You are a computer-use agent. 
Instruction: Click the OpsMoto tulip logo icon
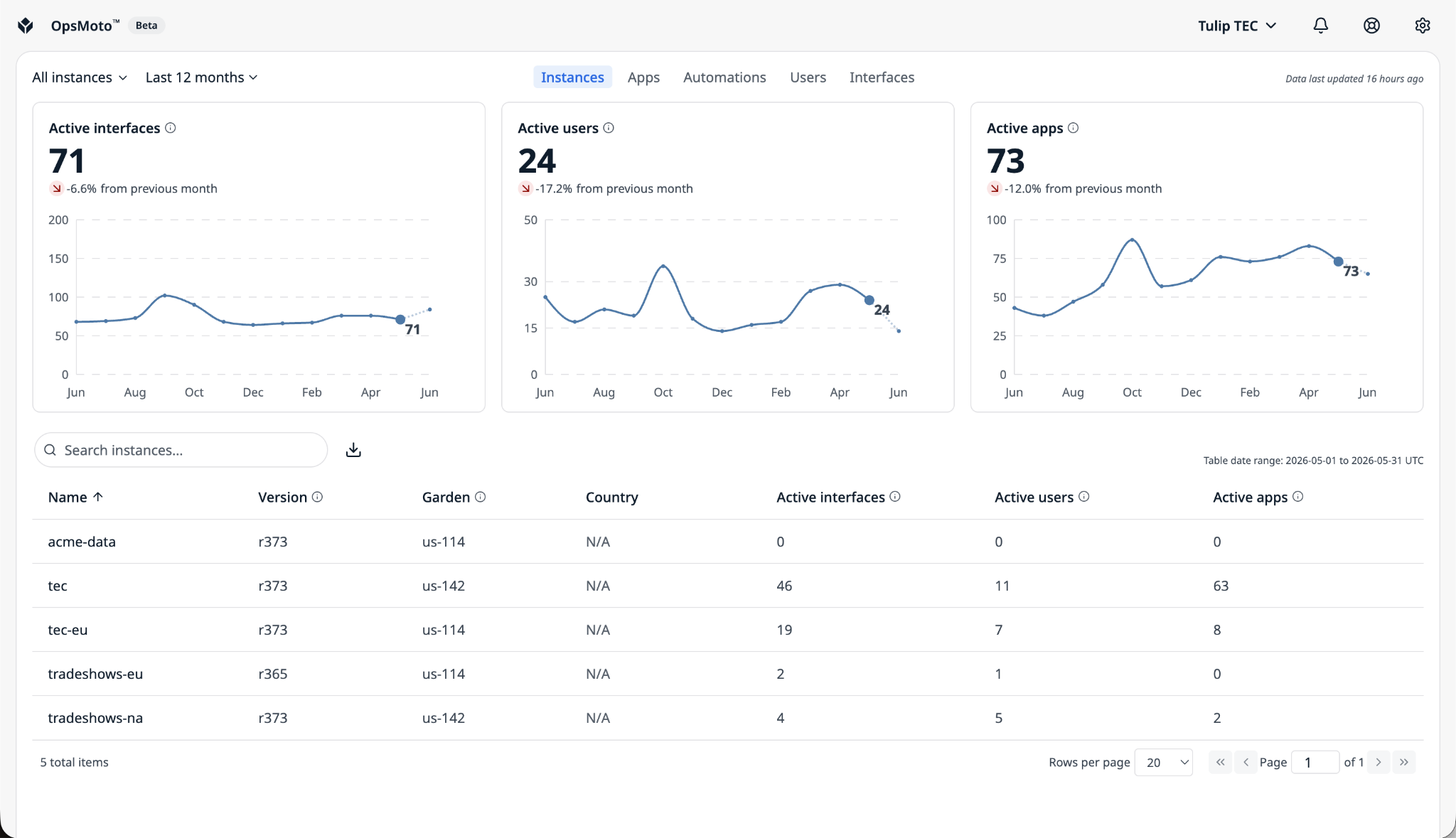pos(26,26)
